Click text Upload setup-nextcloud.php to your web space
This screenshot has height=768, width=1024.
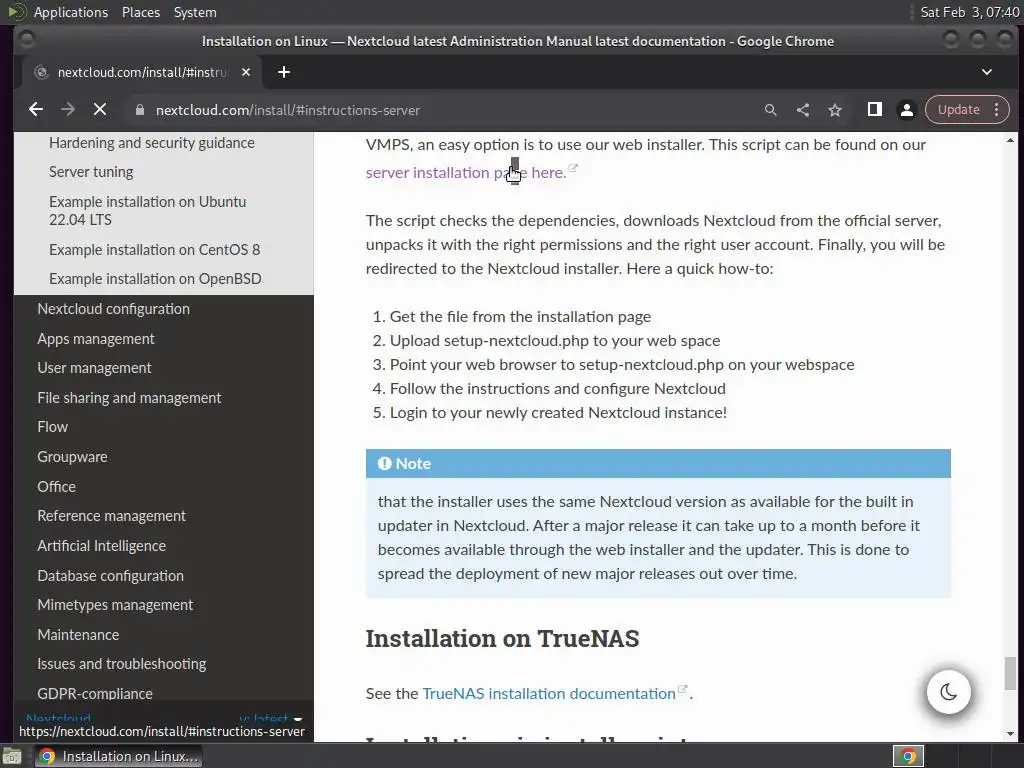tap(554, 341)
